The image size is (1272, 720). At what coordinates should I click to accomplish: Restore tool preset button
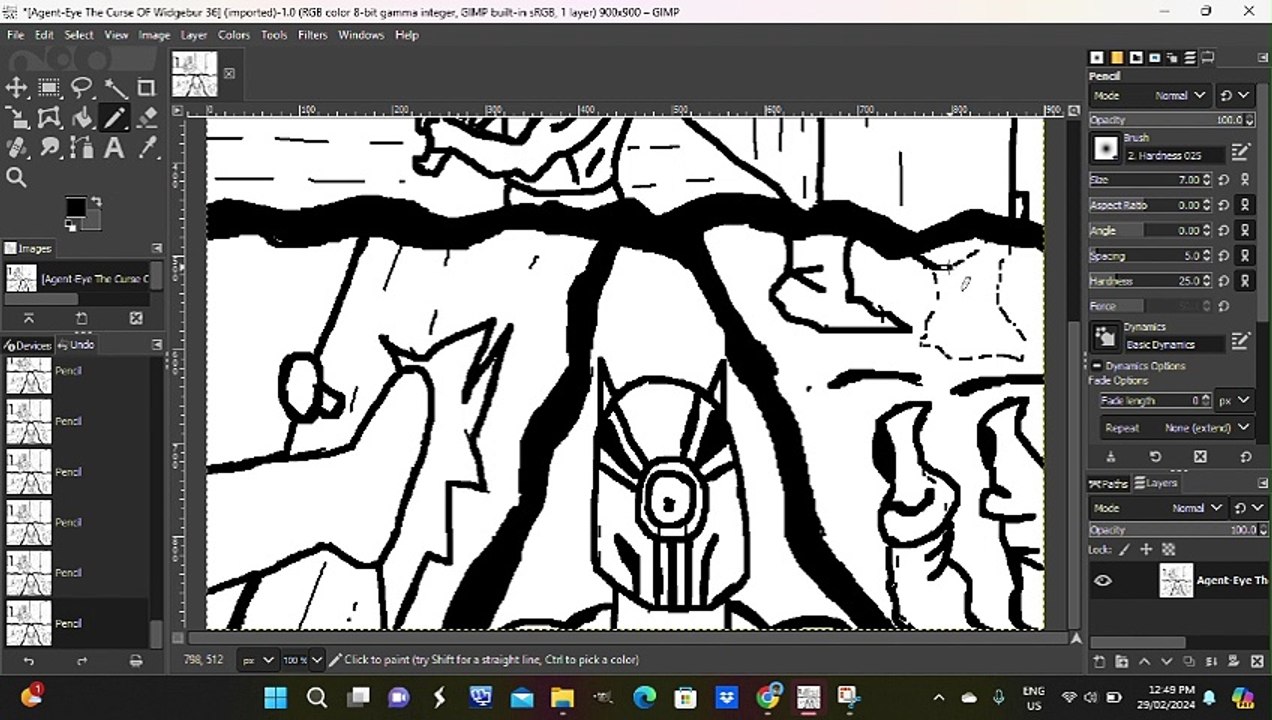coord(1155,457)
